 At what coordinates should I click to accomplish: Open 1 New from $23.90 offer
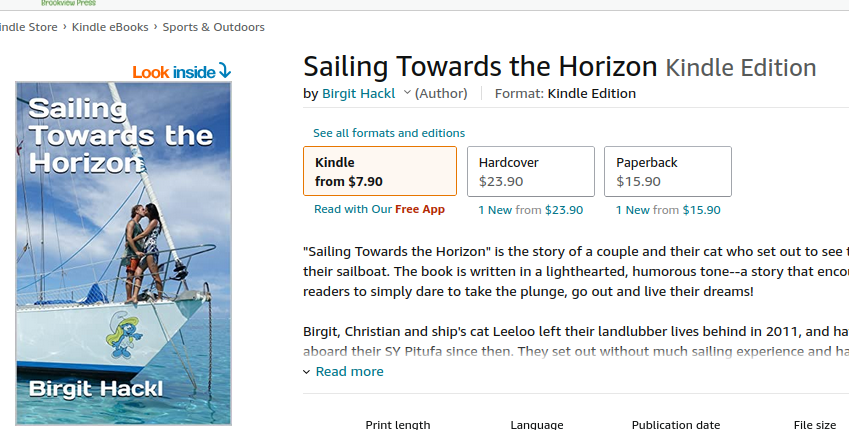click(x=531, y=210)
